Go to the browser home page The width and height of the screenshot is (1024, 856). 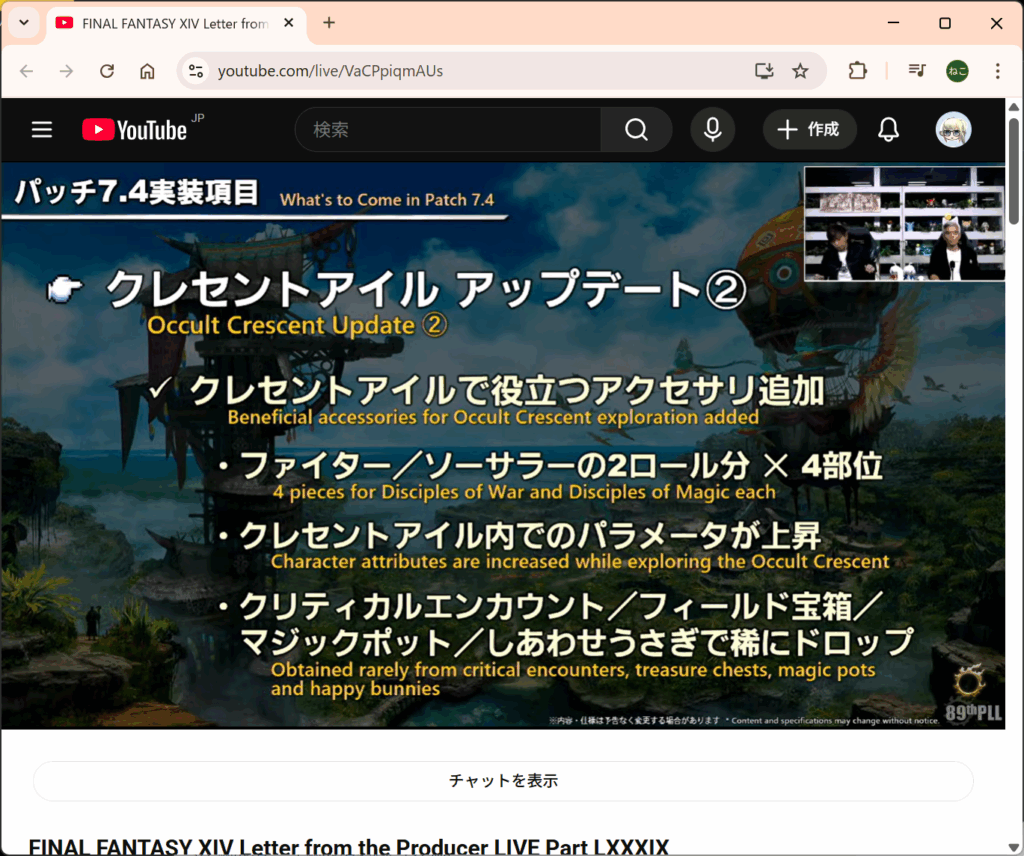(x=147, y=71)
